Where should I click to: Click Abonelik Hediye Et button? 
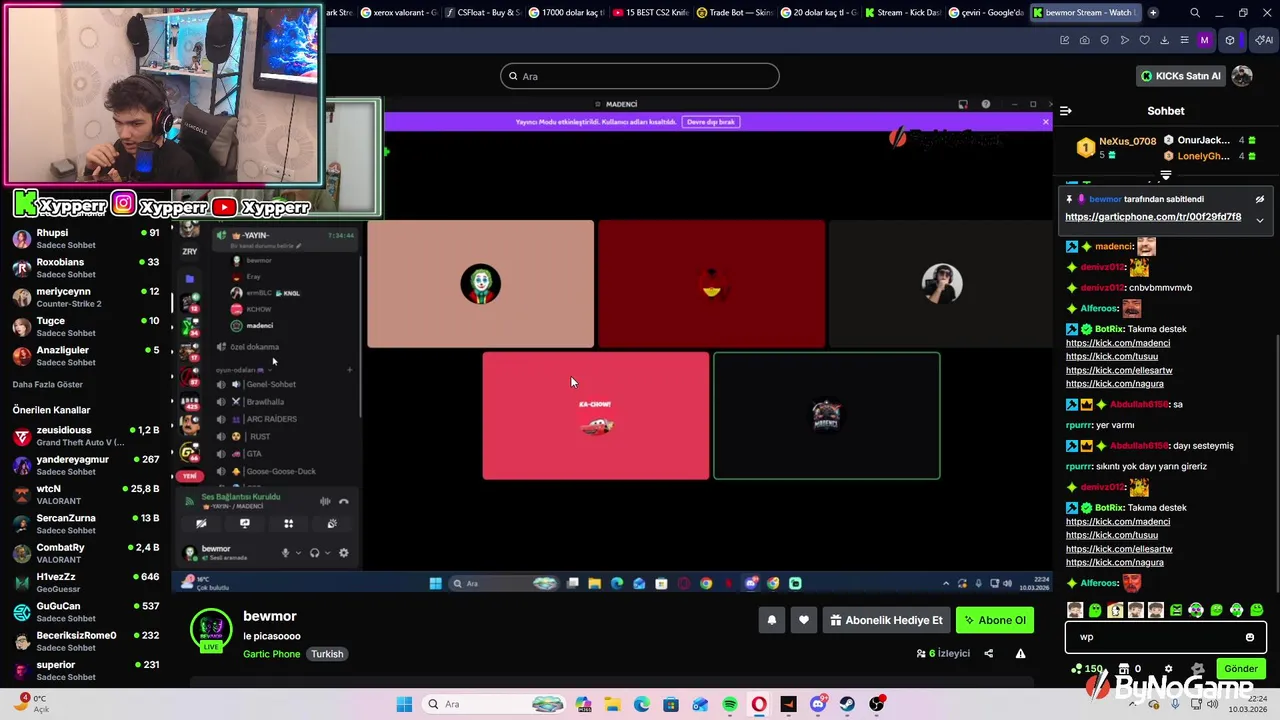[x=886, y=620]
